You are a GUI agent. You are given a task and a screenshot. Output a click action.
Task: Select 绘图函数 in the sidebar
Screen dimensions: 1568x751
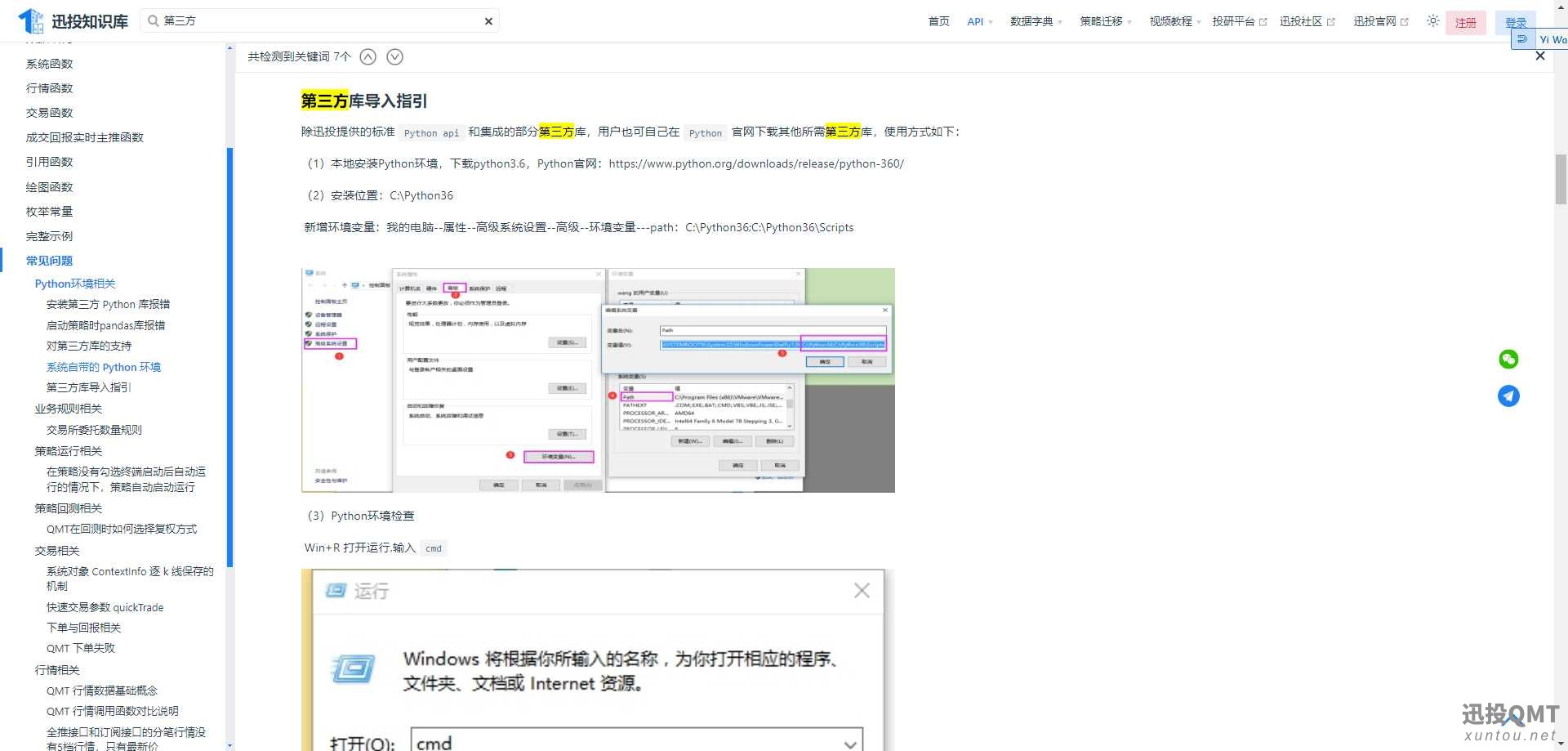point(50,187)
